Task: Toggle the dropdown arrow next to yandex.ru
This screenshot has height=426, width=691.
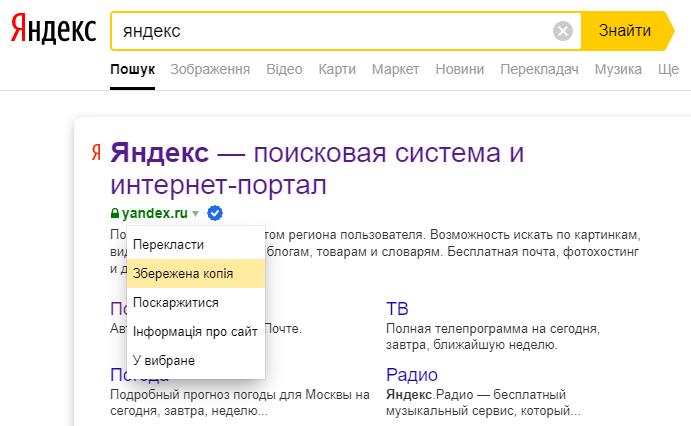Action: coord(195,214)
